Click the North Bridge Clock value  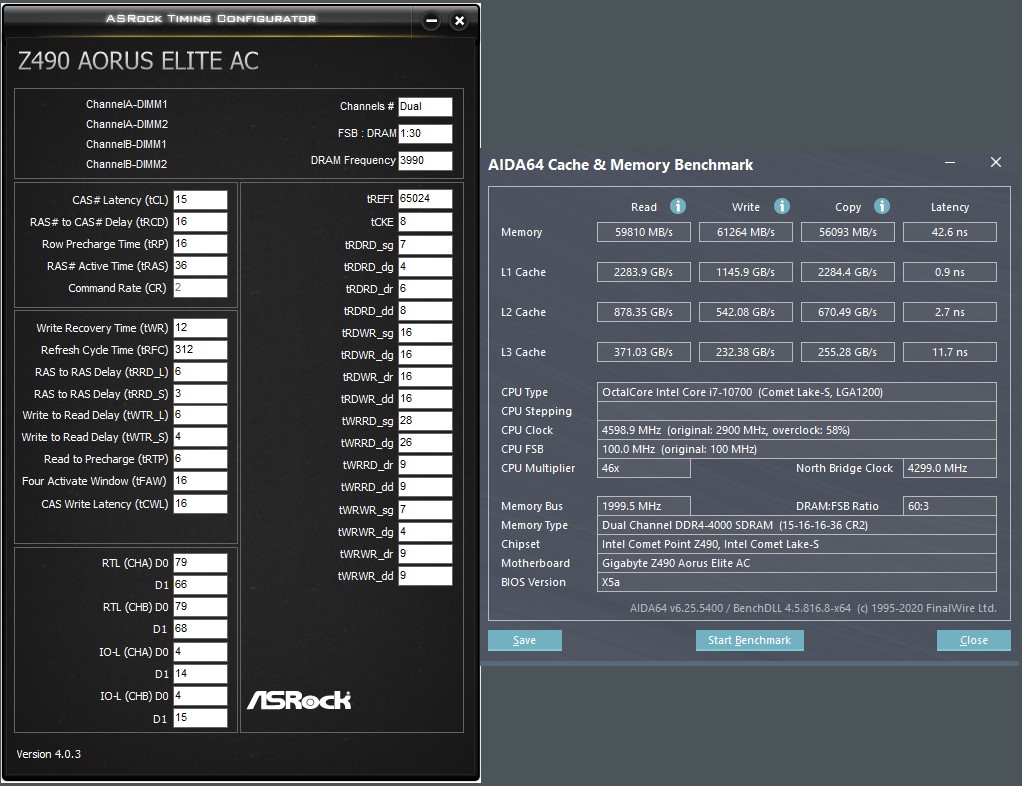(x=950, y=468)
